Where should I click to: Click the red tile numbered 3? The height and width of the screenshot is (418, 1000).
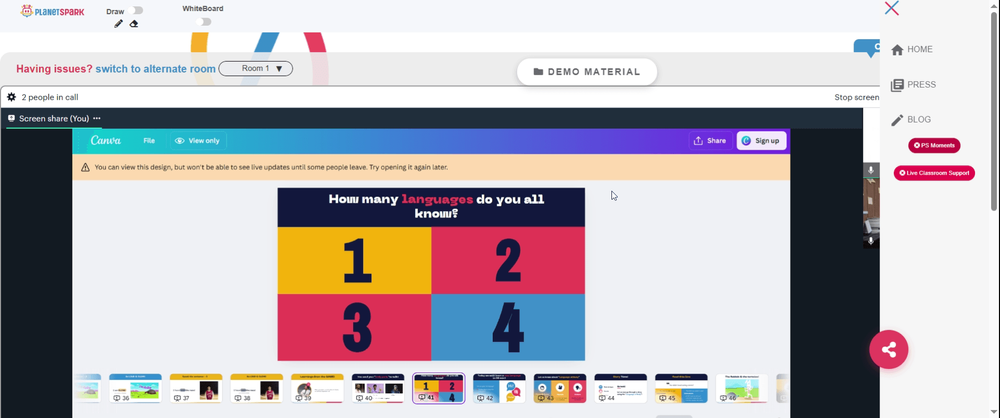point(355,327)
